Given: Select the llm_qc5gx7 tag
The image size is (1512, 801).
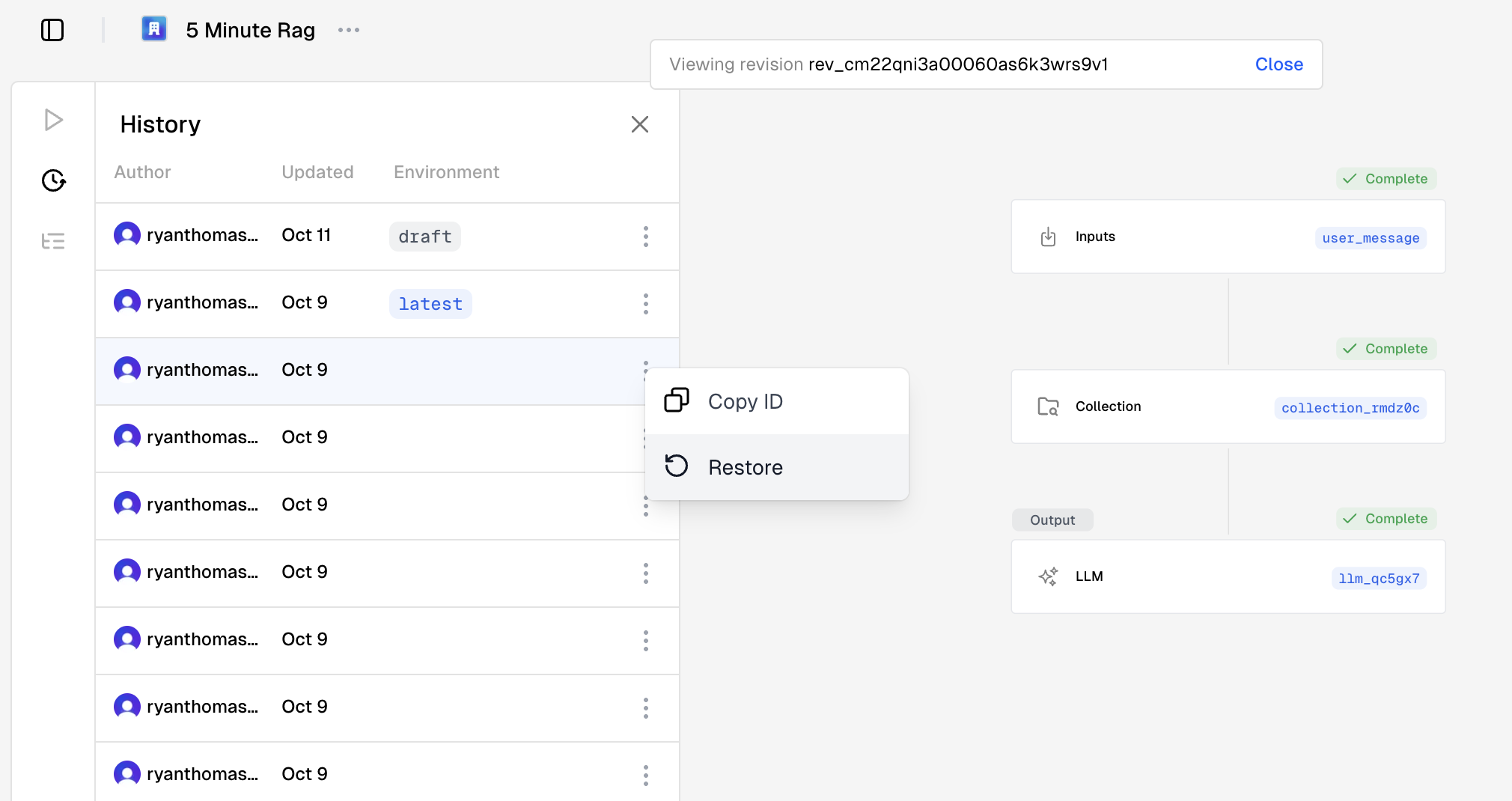Looking at the screenshot, I should click(1378, 578).
